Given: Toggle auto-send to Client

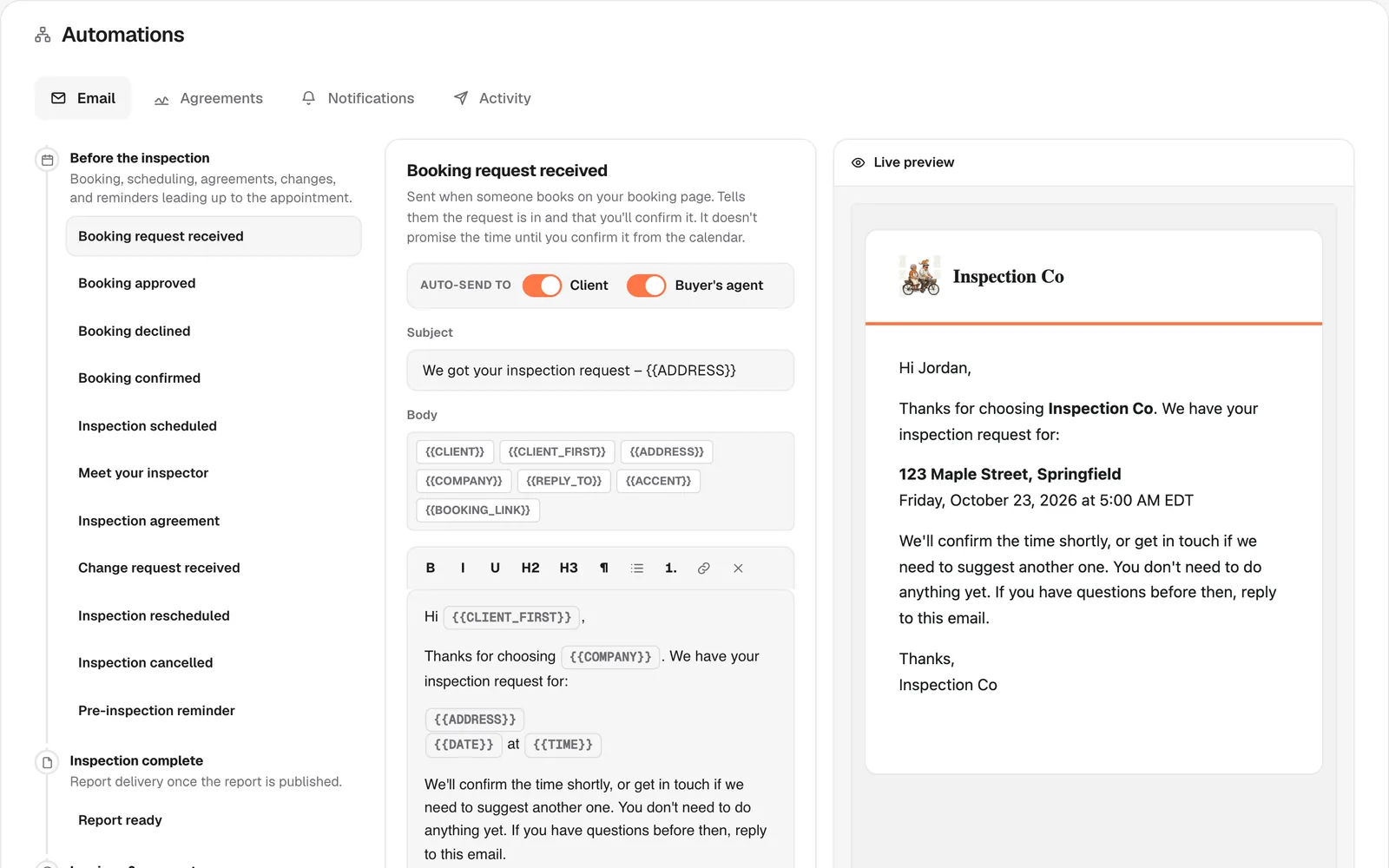Looking at the screenshot, I should (542, 286).
